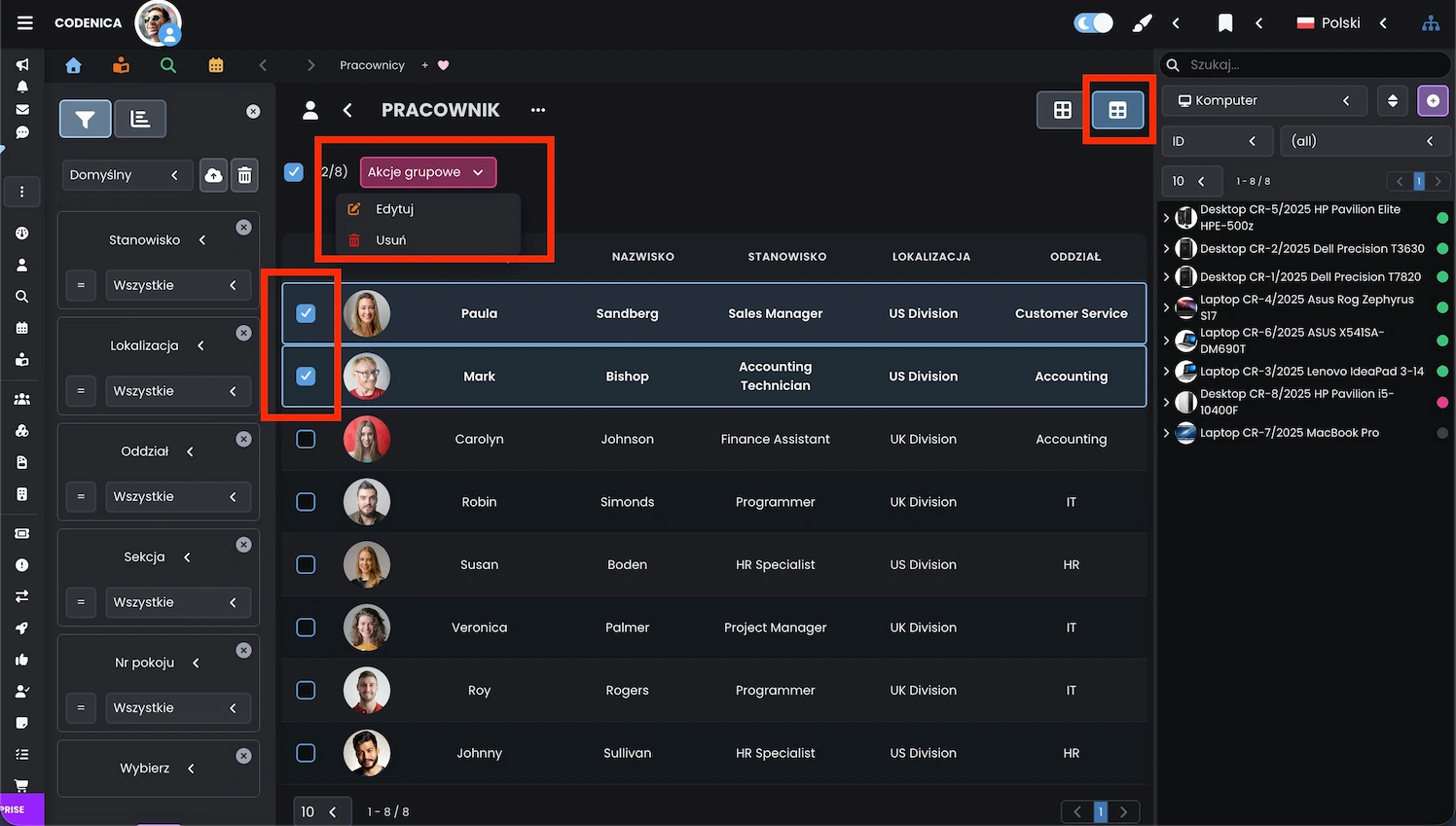Select Edytuj from the Akcje grupowe menu
The width and height of the screenshot is (1456, 826).
pyautogui.click(x=392, y=208)
